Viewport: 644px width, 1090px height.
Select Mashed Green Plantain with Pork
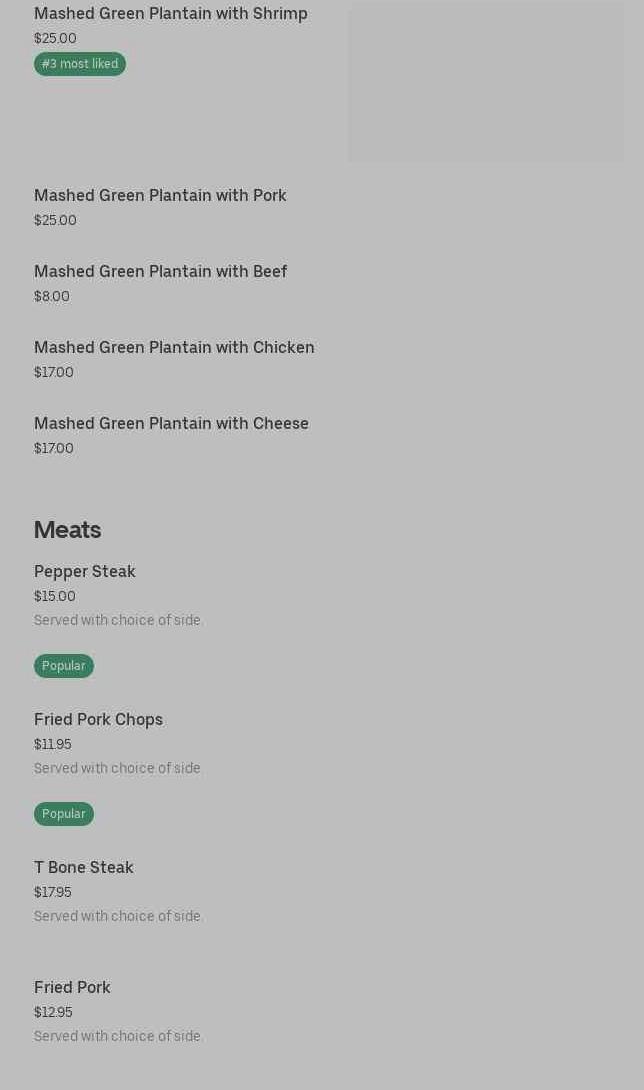point(160,196)
